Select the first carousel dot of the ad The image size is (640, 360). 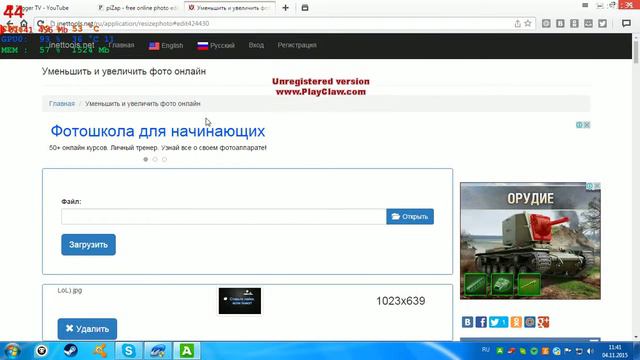click(146, 159)
